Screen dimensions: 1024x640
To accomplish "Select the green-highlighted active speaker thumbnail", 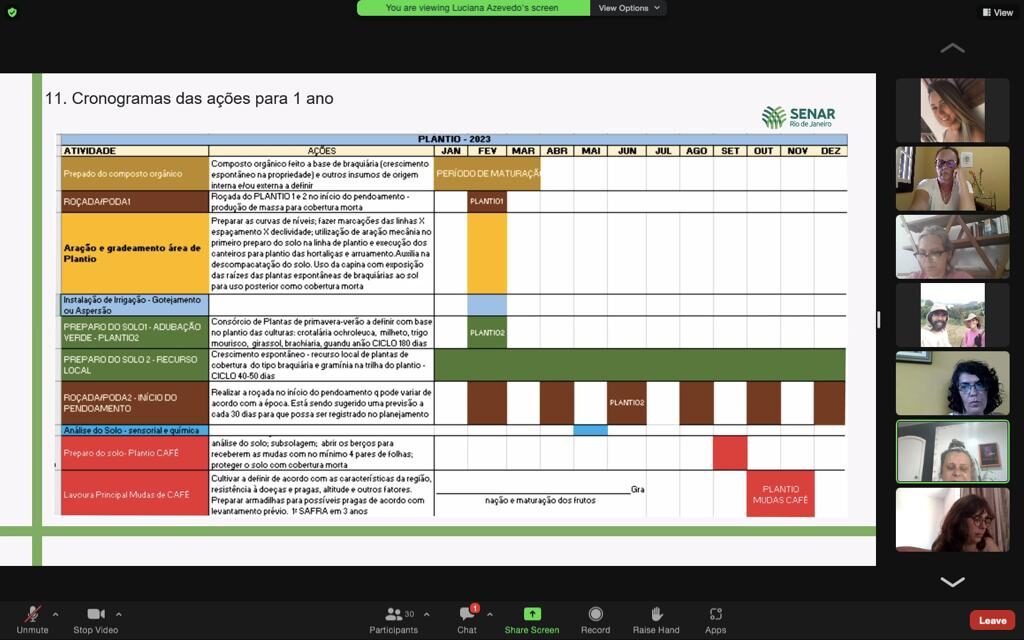I will pyautogui.click(x=952, y=451).
